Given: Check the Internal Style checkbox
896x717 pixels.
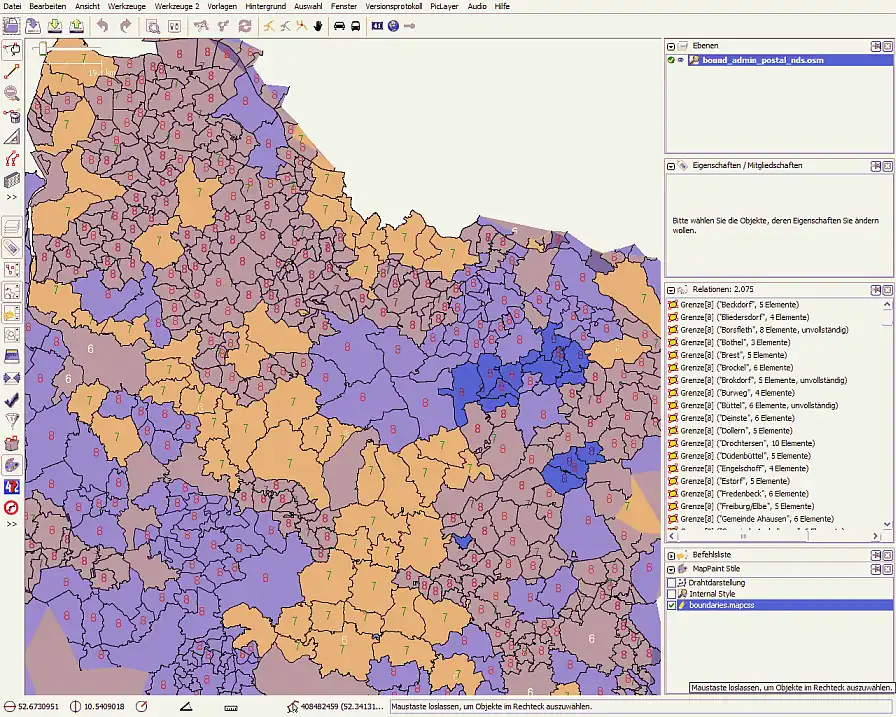Looking at the screenshot, I should click(672, 594).
